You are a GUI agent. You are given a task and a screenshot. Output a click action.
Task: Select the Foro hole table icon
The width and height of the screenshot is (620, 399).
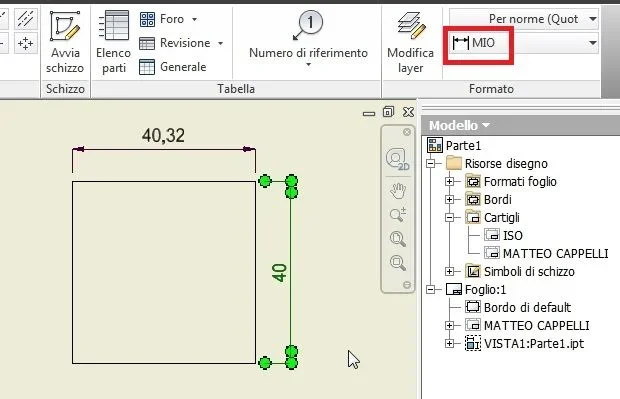pyautogui.click(x=147, y=19)
